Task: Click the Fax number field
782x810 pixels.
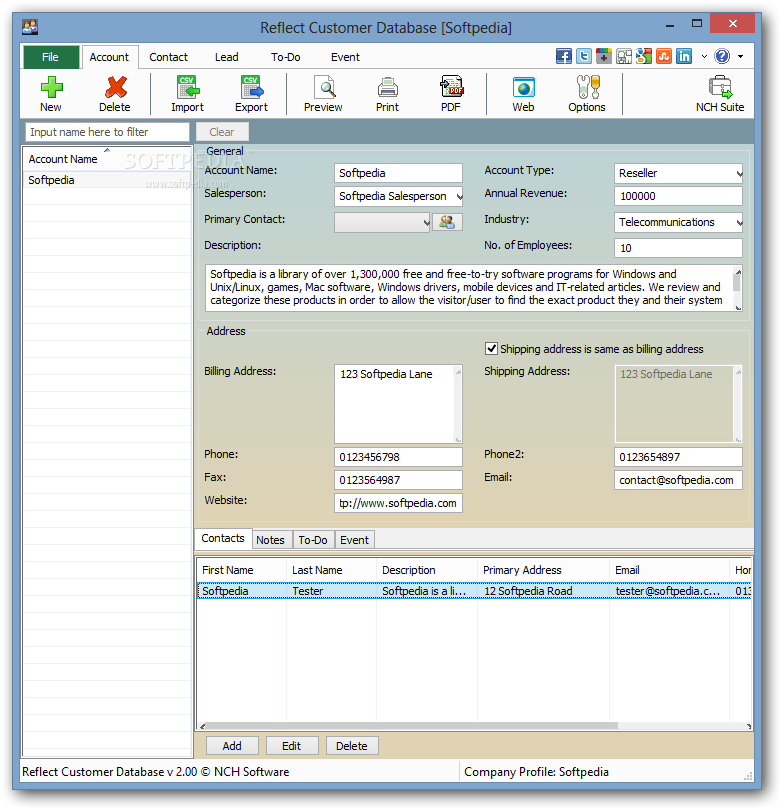Action: [398, 480]
